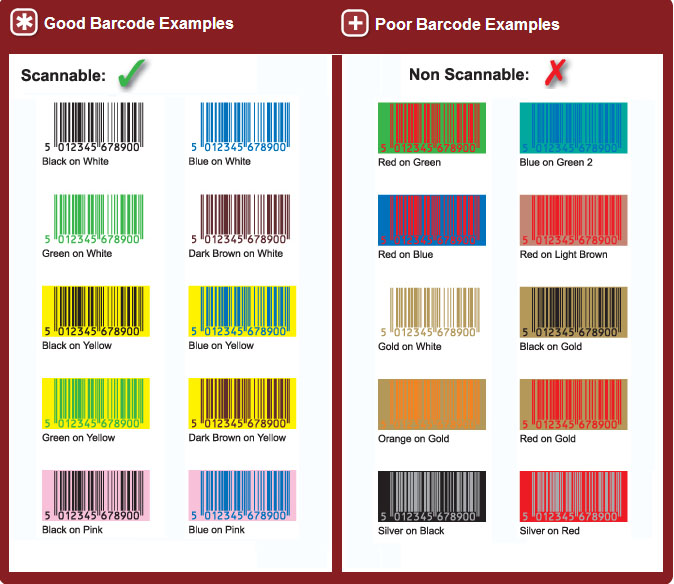Click the green checkmark next to Scannable
Image resolution: width=674 pixels, height=584 pixels.
132,73
